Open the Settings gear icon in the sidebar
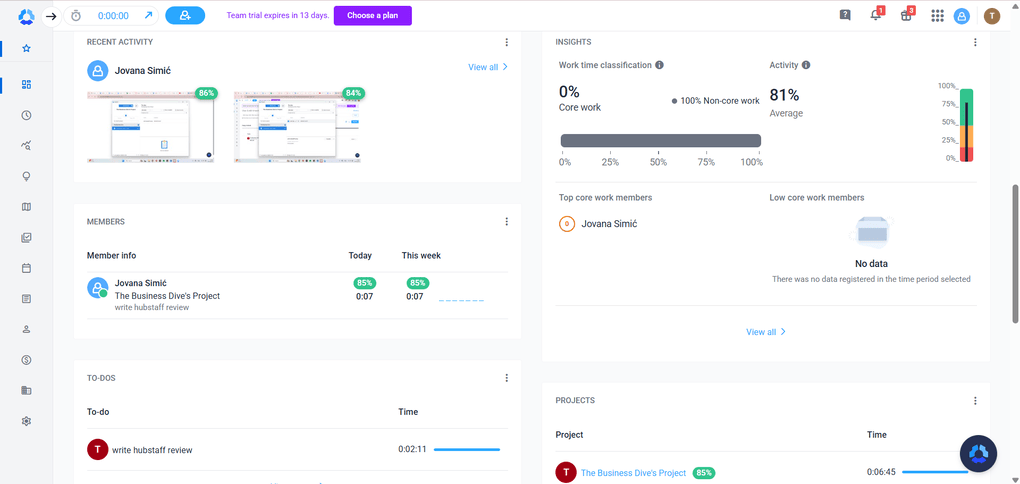Viewport: 1020px width, 484px height. point(26,421)
